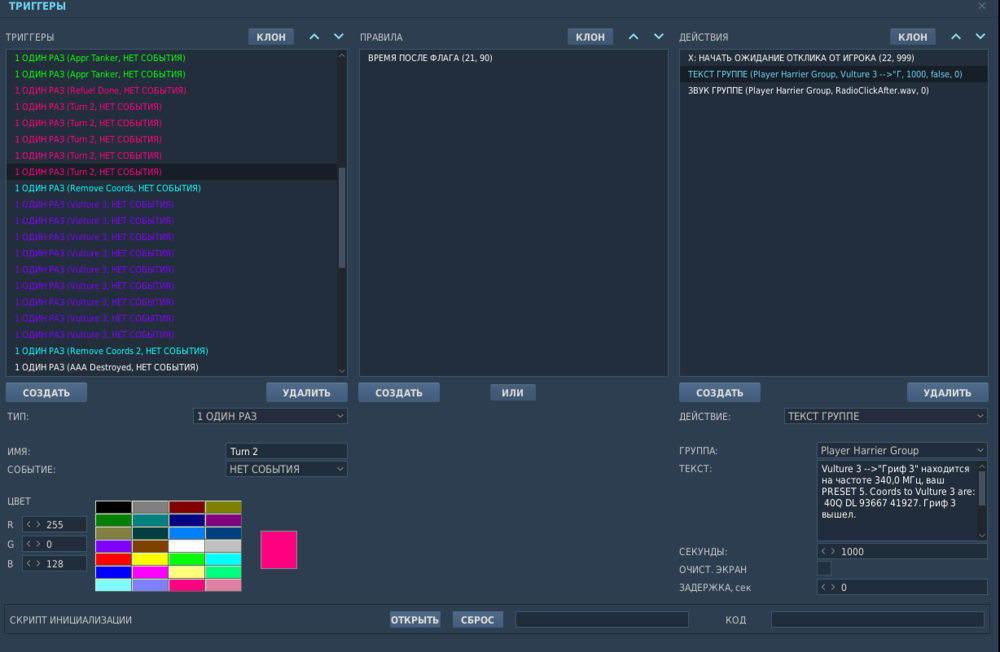1000x652 pixels.
Task: Select action НАЧАТЬ ОЖИДАНИЕ ОТКЛИКА ОТ ИГРОКА
Action: pyautogui.click(x=834, y=57)
